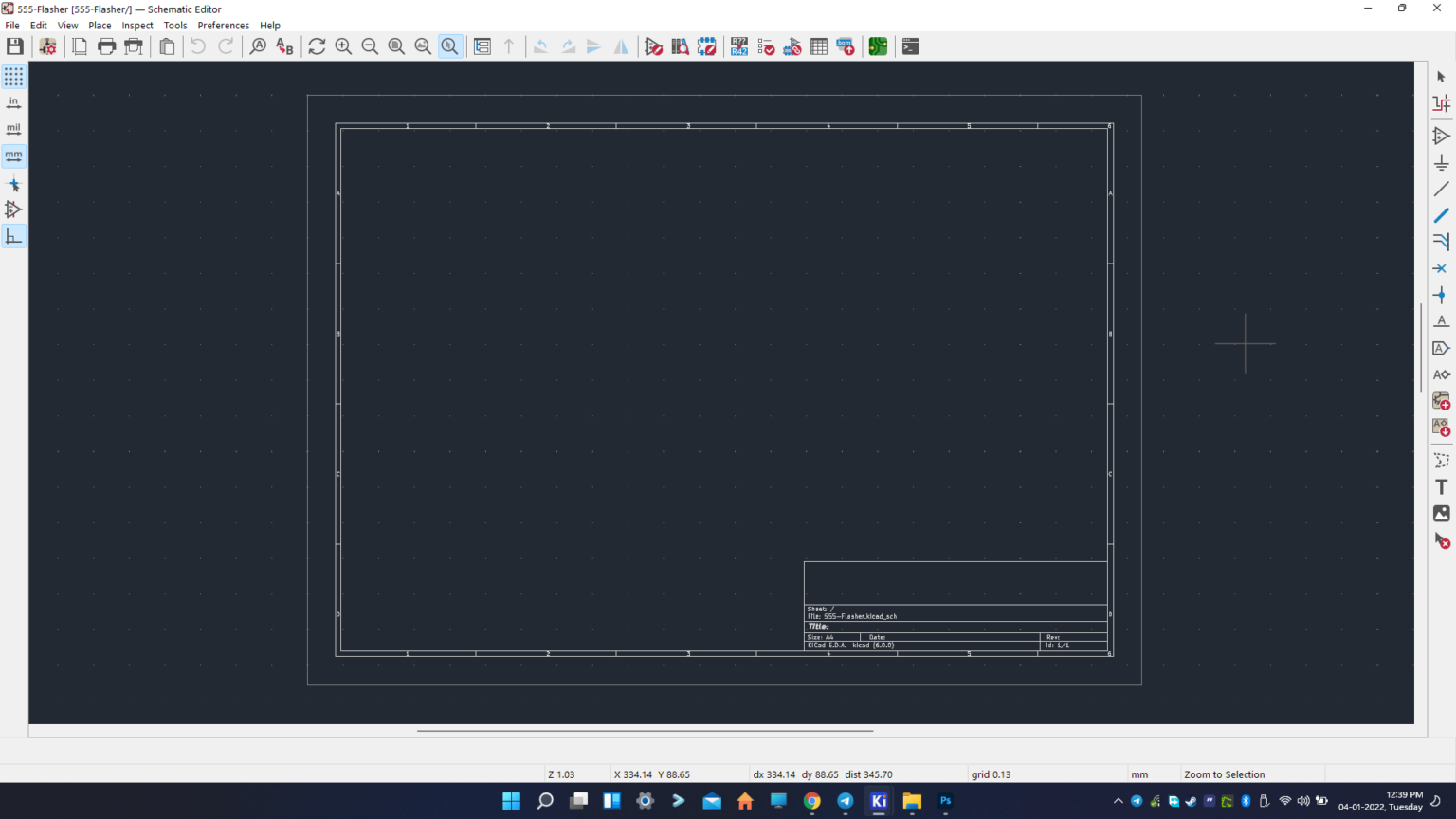
Task: Open the Schematic Setup dialog
Action: click(x=47, y=46)
